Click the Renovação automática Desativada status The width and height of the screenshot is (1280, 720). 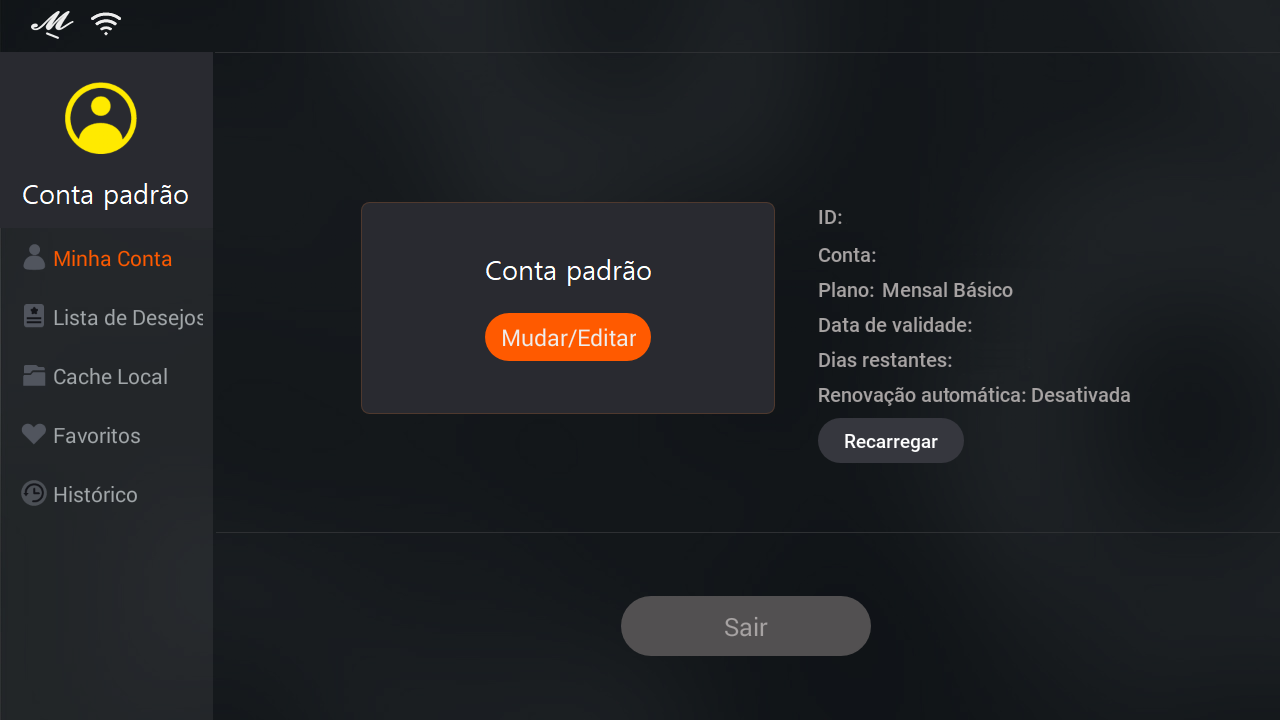[974, 395]
